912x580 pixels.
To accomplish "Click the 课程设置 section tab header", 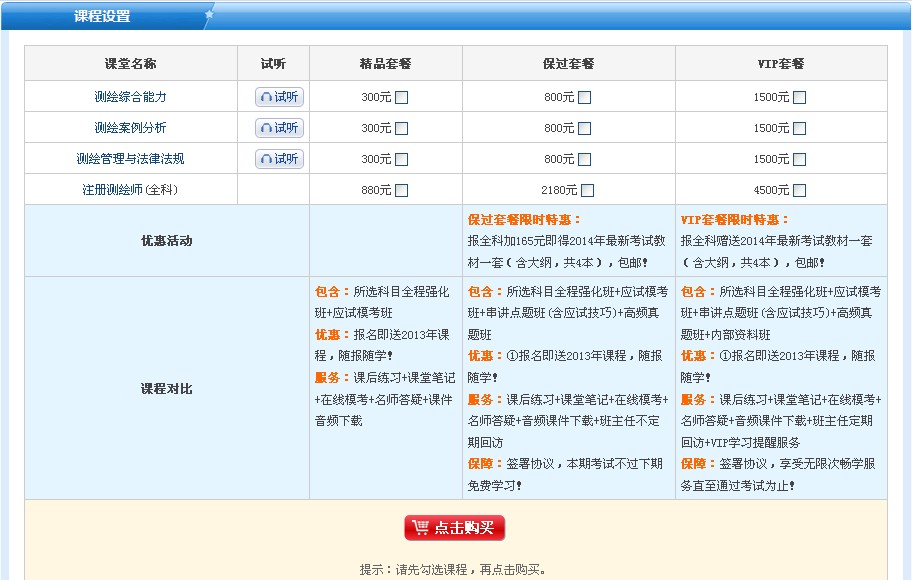I will click(x=102, y=16).
